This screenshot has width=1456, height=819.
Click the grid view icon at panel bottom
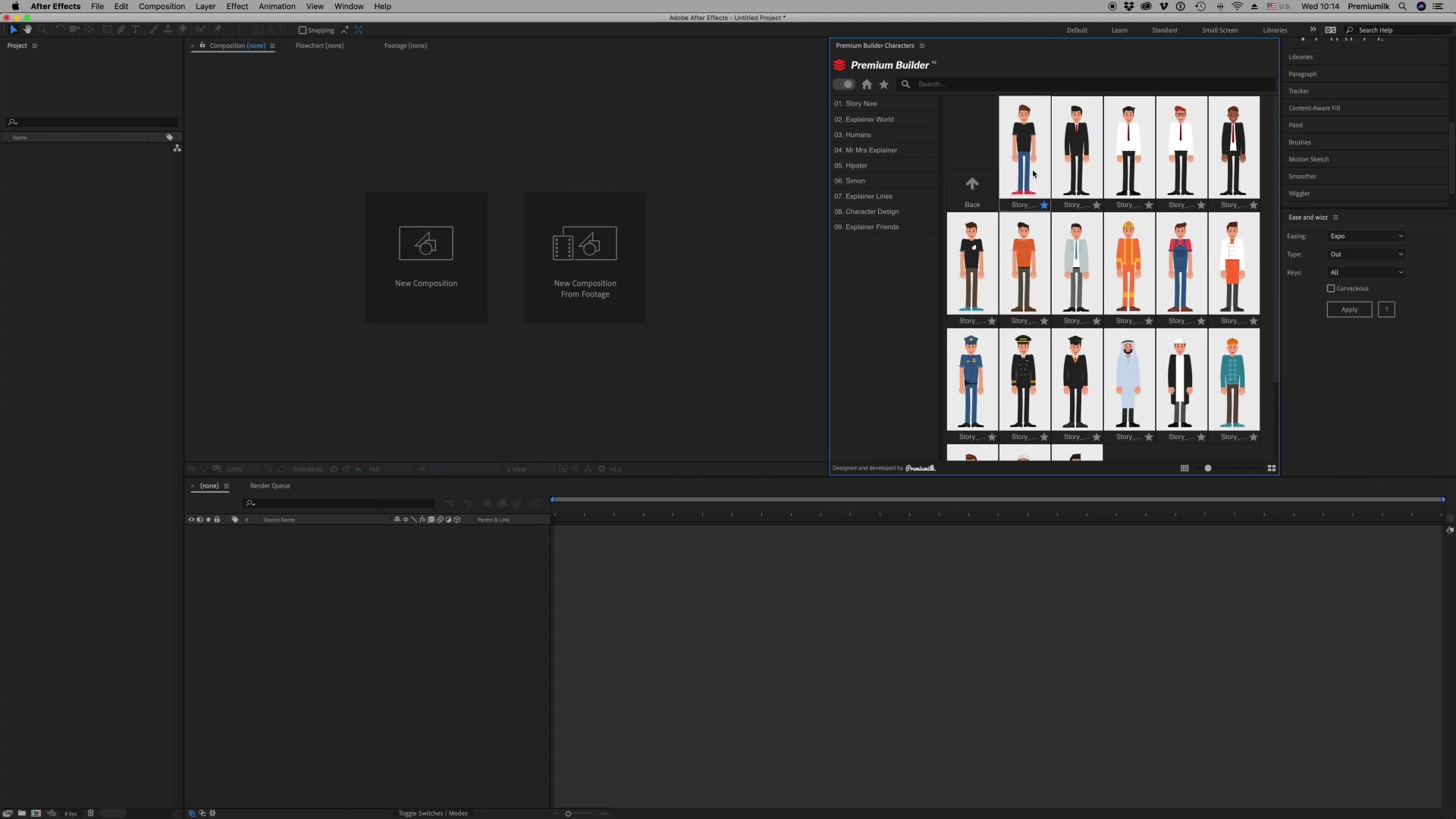click(x=1185, y=468)
